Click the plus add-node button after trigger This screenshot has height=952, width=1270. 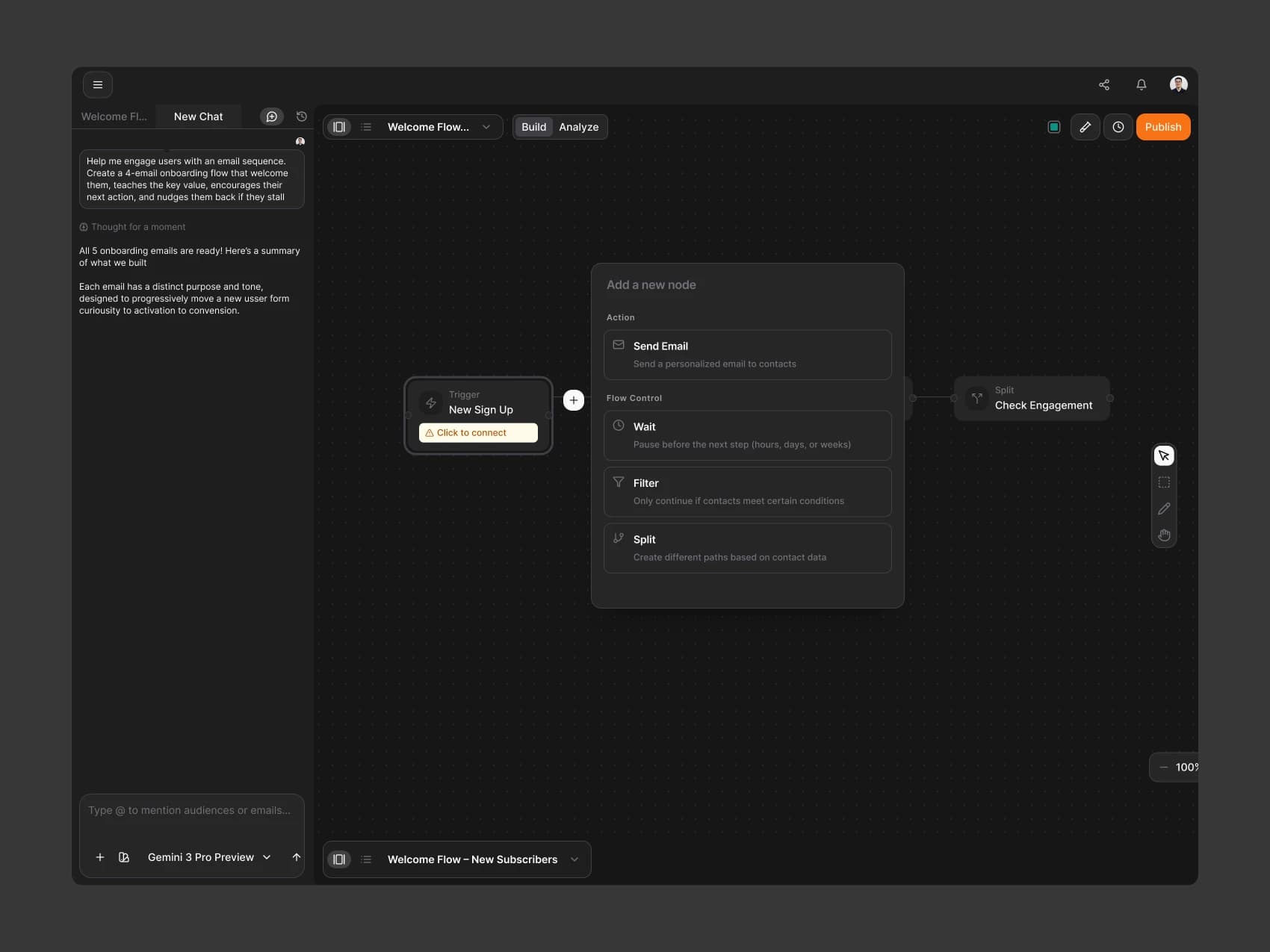point(574,400)
